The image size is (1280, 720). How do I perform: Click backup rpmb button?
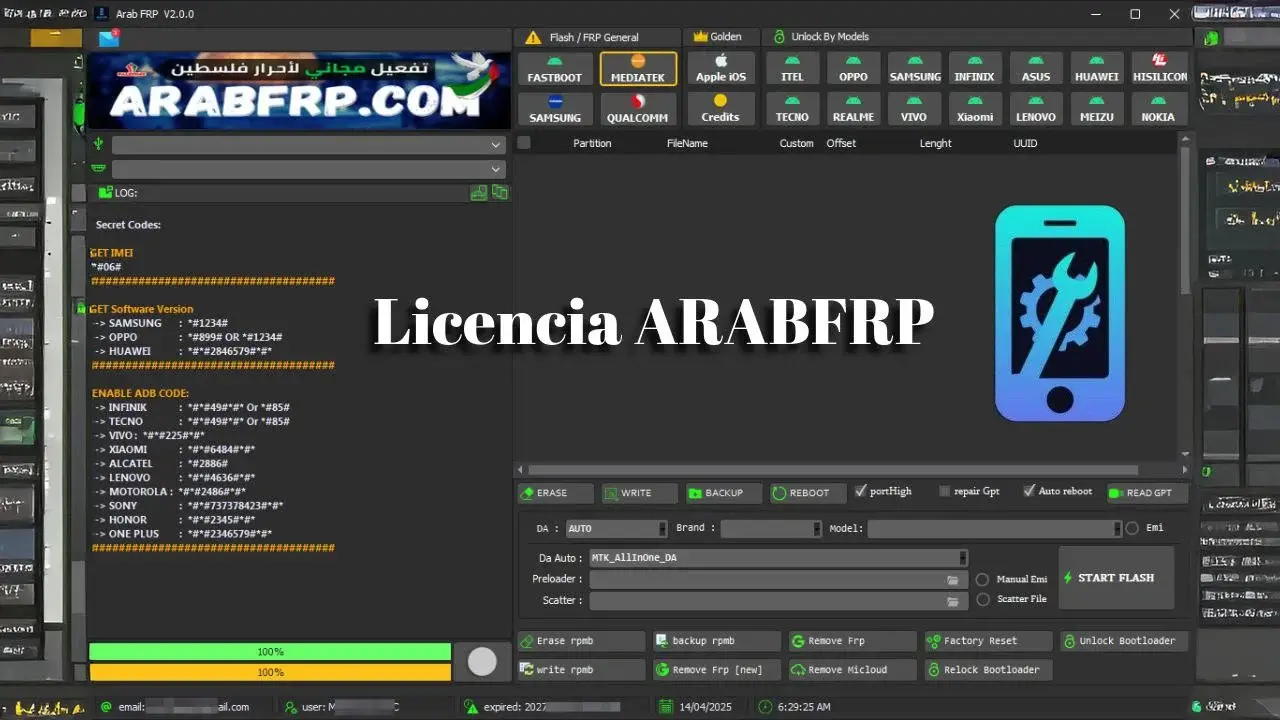point(717,641)
